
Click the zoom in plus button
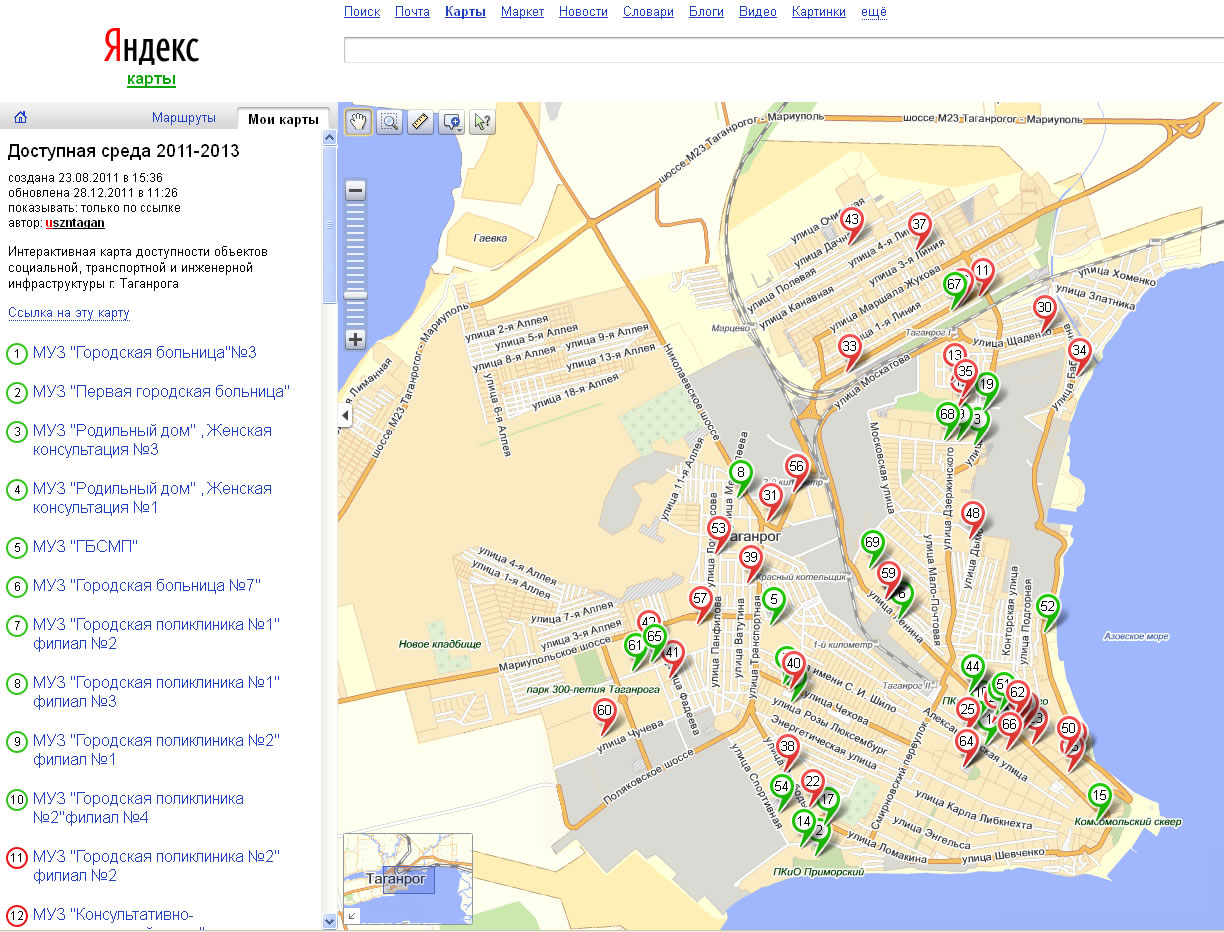coord(355,339)
